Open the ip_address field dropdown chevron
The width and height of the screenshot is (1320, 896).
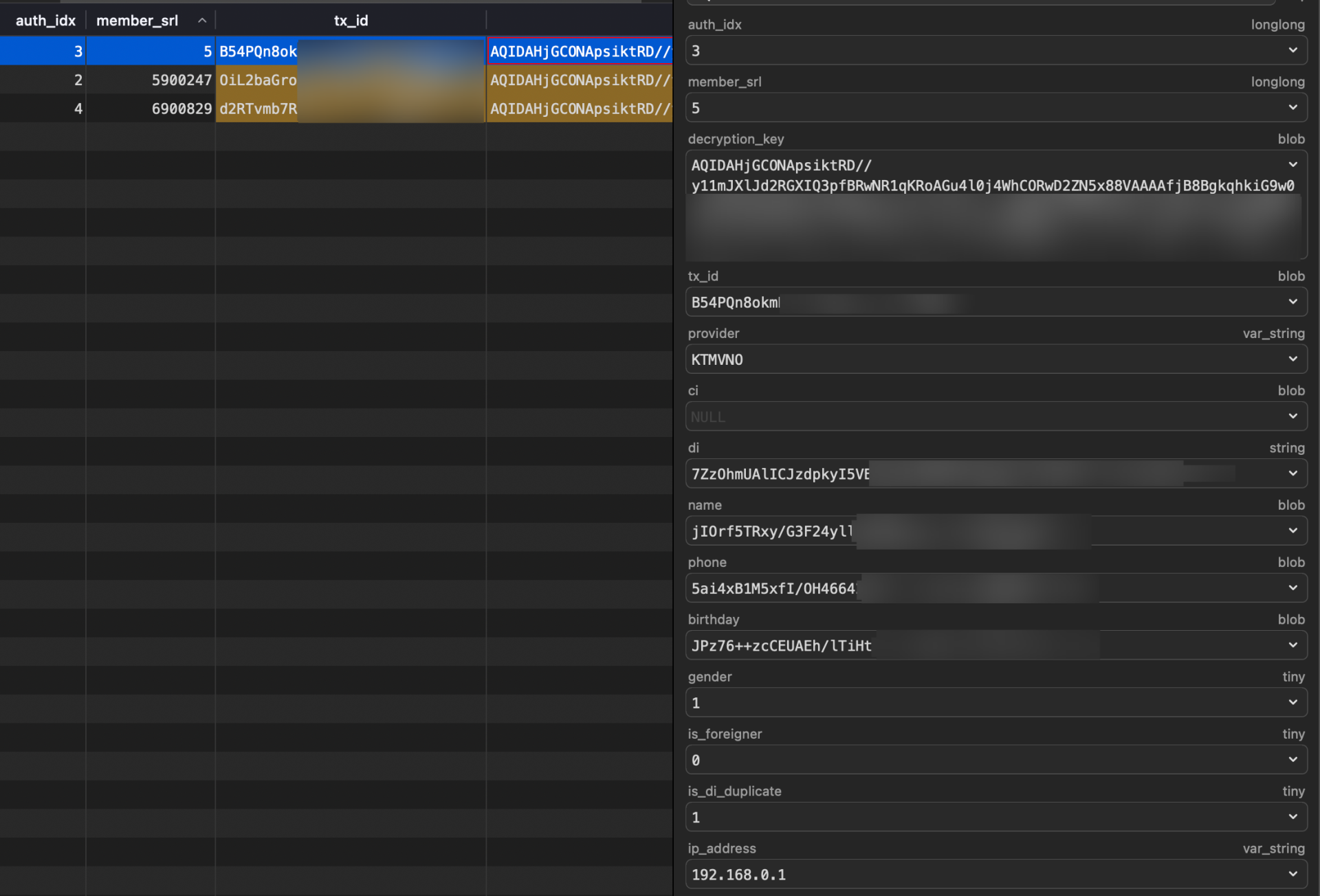(x=1292, y=873)
